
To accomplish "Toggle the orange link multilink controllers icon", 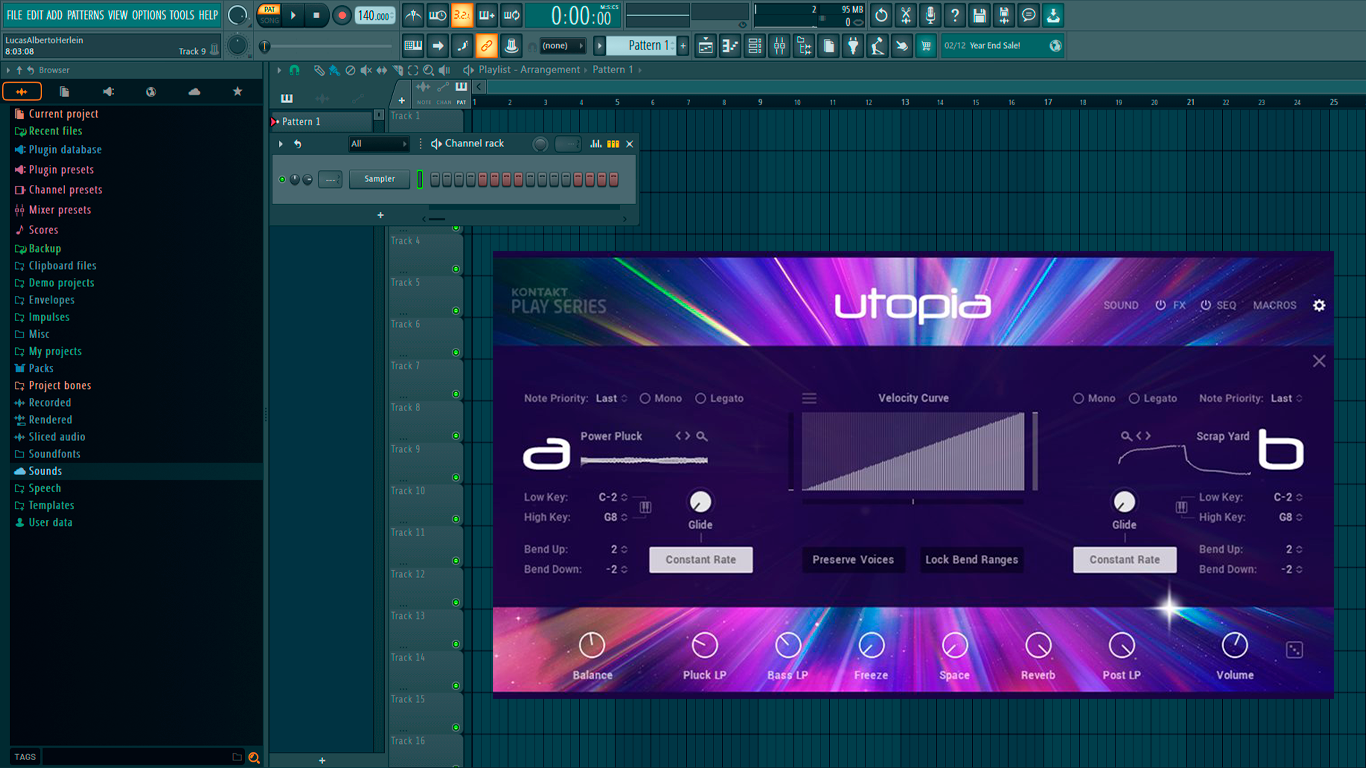I will coord(486,45).
